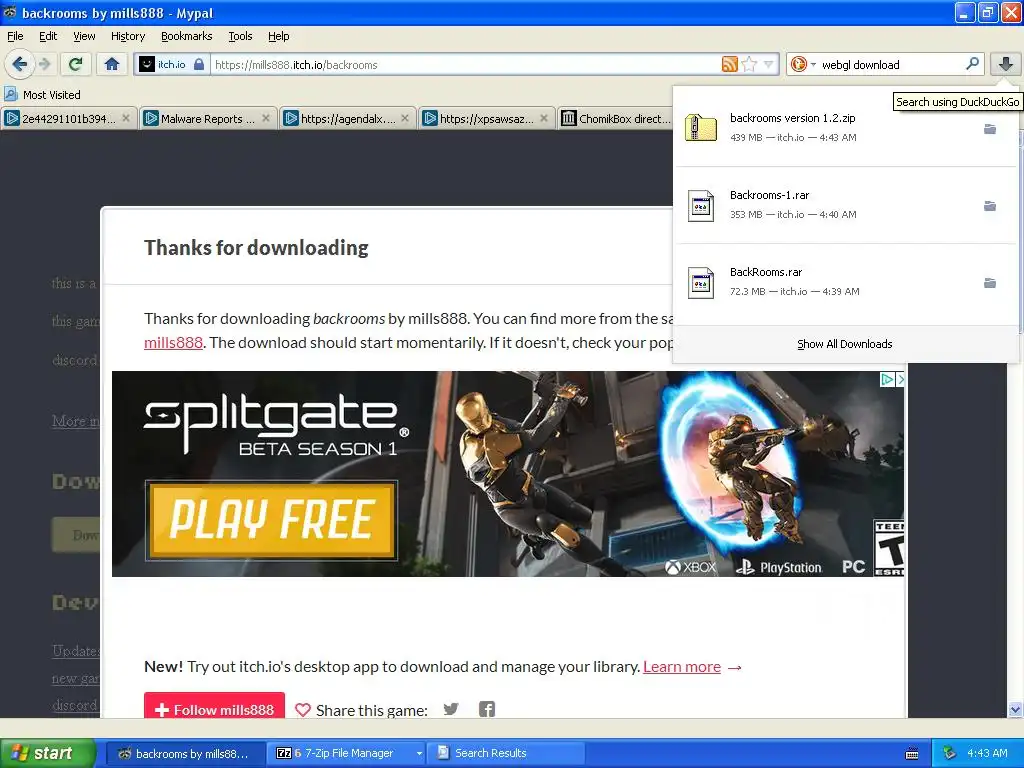The width and height of the screenshot is (1024, 768).
Task: Open the View menu
Action: [84, 36]
